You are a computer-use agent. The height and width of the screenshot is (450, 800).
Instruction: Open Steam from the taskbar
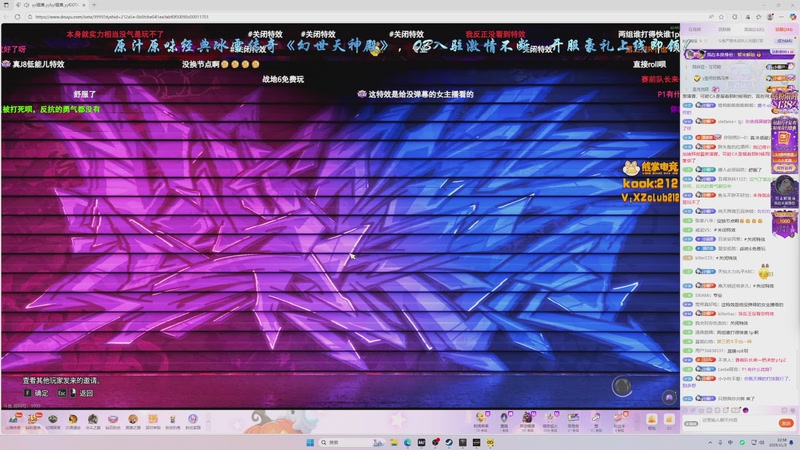[x=449, y=442]
